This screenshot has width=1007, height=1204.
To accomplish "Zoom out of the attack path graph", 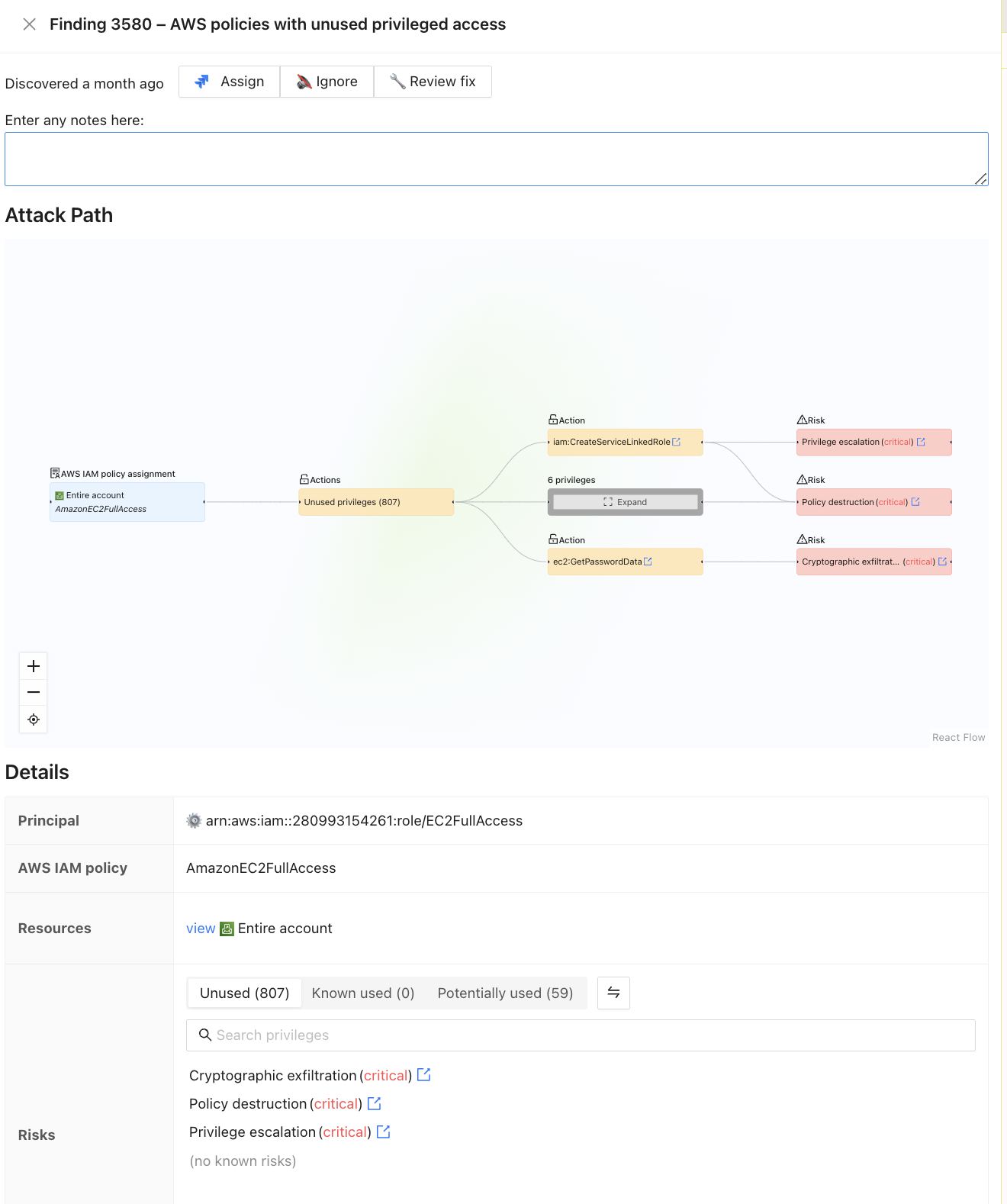I will click(x=34, y=693).
